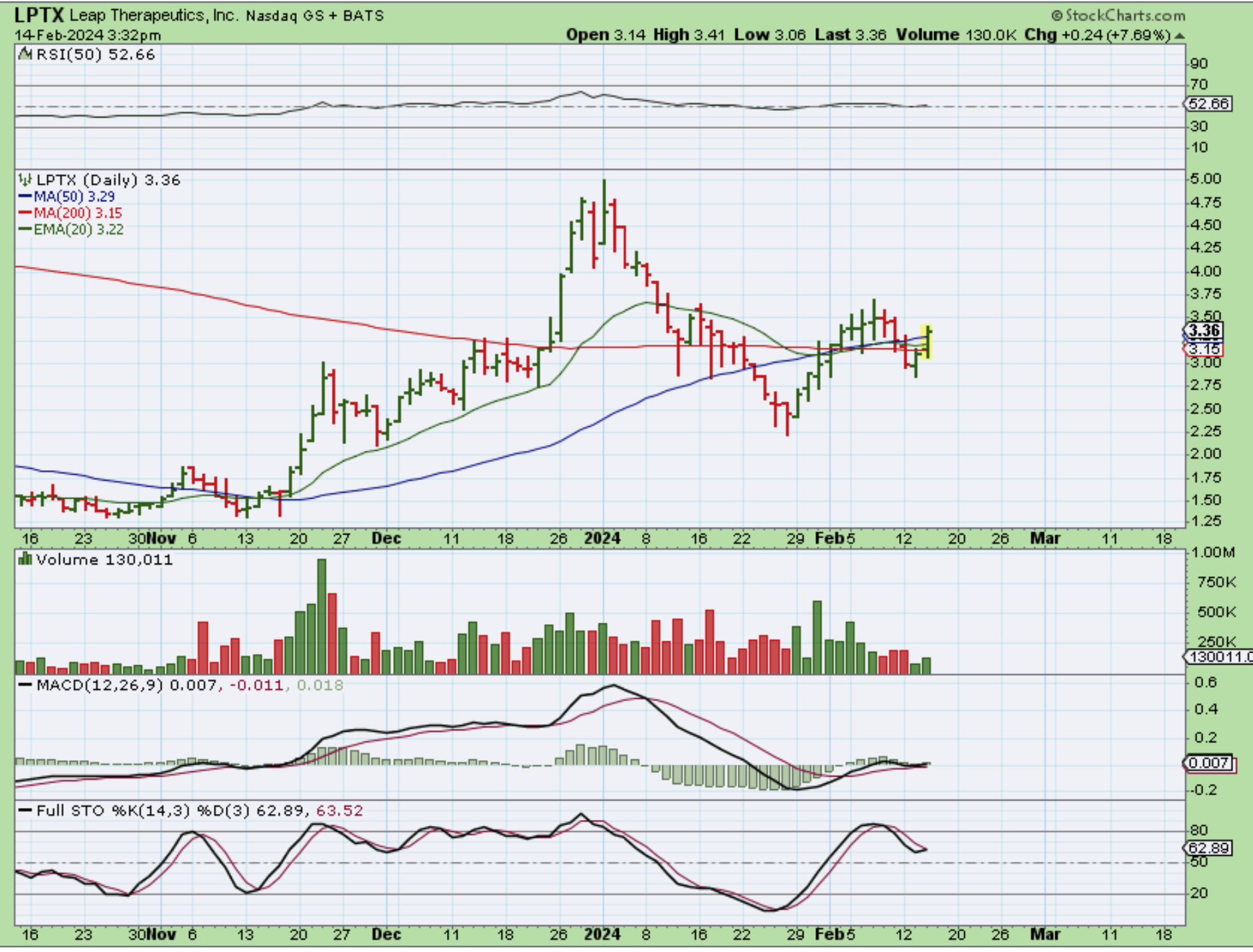This screenshot has width=1253, height=952.
Task: Click the StockCharts.com copyright label
Action: (1118, 15)
